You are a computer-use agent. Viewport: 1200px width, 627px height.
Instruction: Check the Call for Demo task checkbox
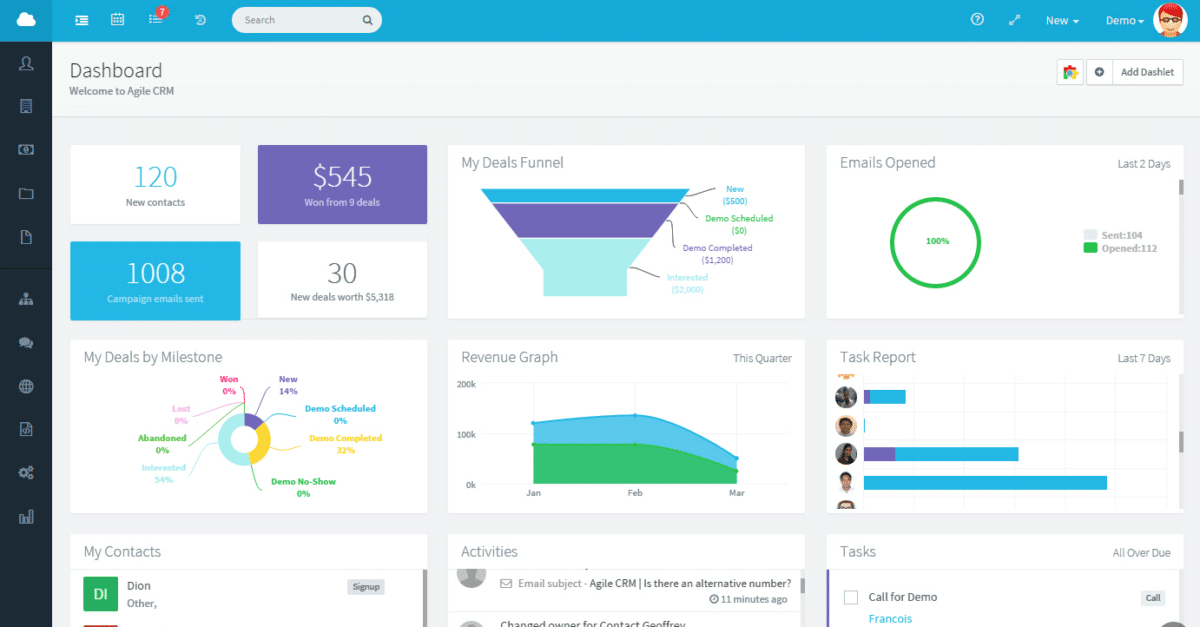pyautogui.click(x=850, y=597)
